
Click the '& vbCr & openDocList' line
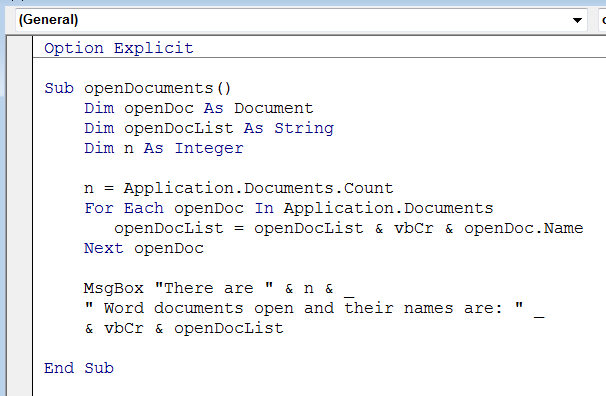184,329
